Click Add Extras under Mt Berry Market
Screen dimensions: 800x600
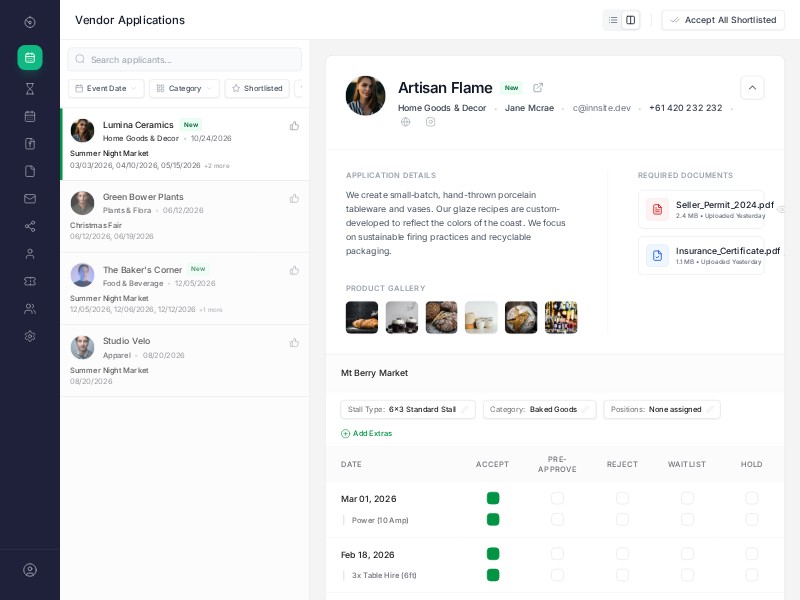(x=367, y=433)
